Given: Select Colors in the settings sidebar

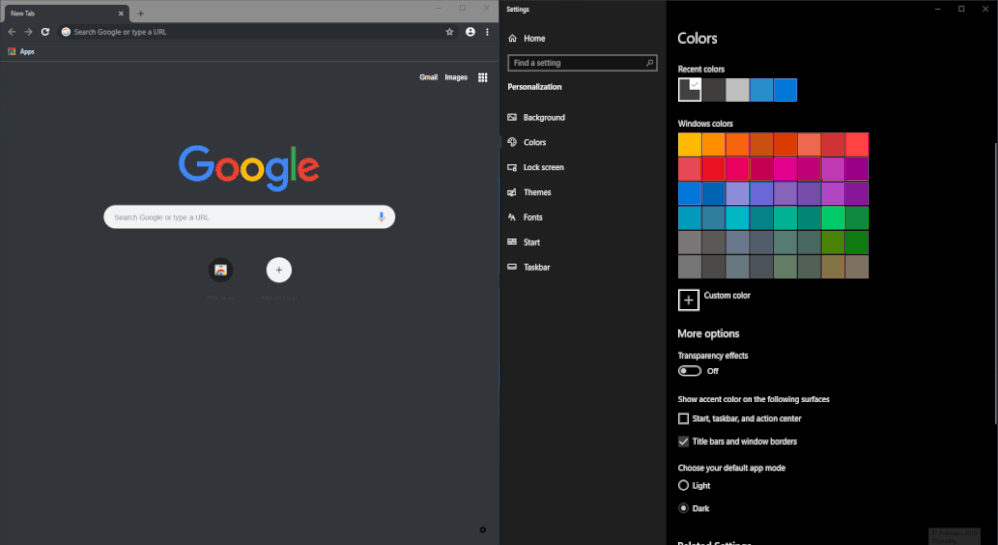Looking at the screenshot, I should [526, 143].
